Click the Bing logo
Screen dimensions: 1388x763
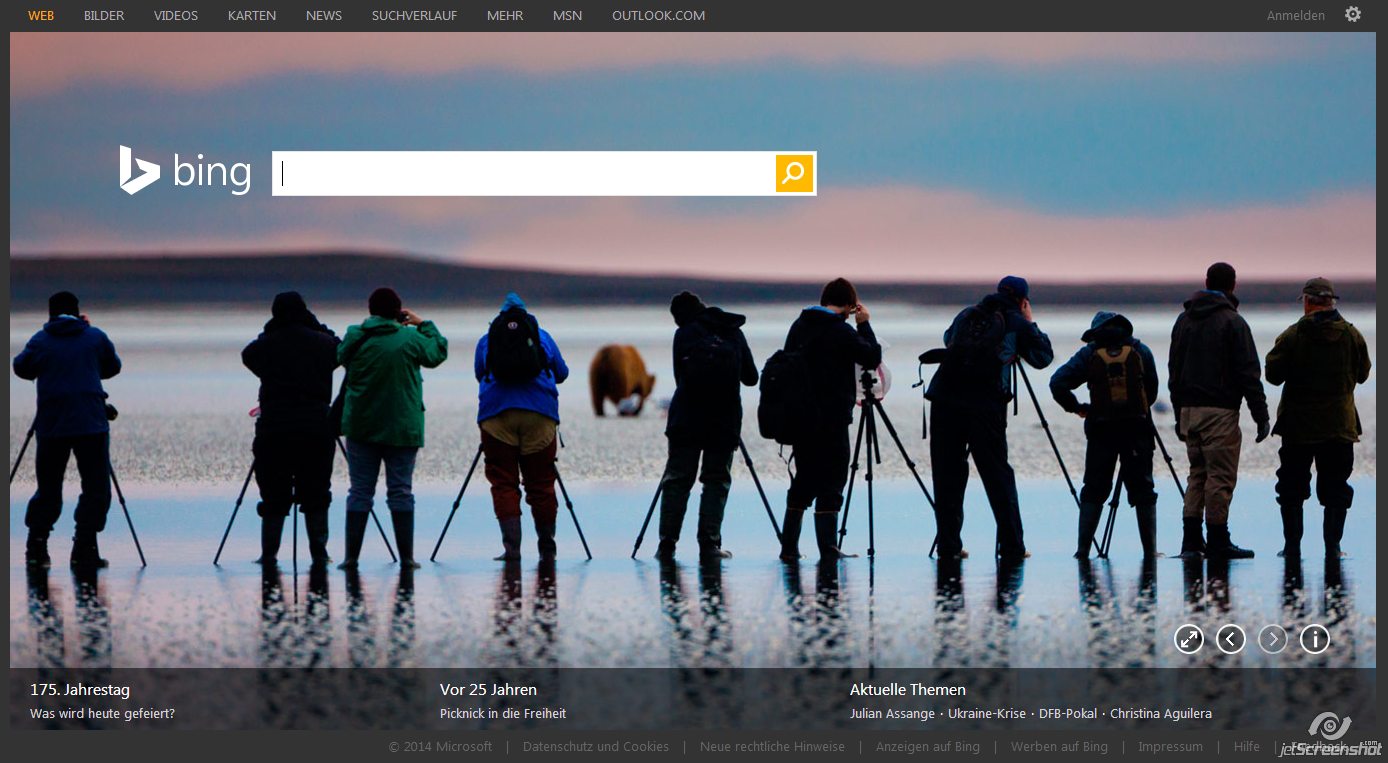pos(186,172)
